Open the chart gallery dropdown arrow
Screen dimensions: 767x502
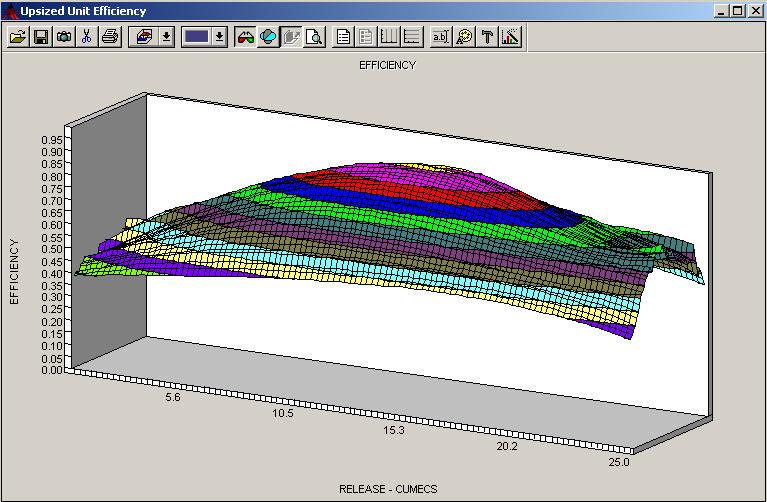[x=167, y=37]
